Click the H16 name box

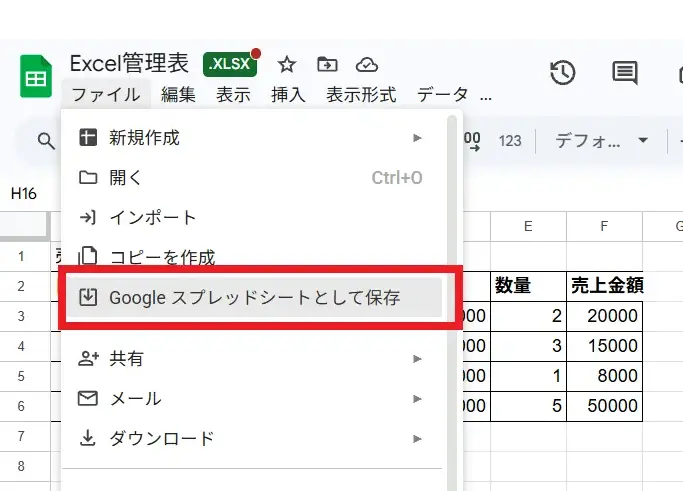[24, 193]
